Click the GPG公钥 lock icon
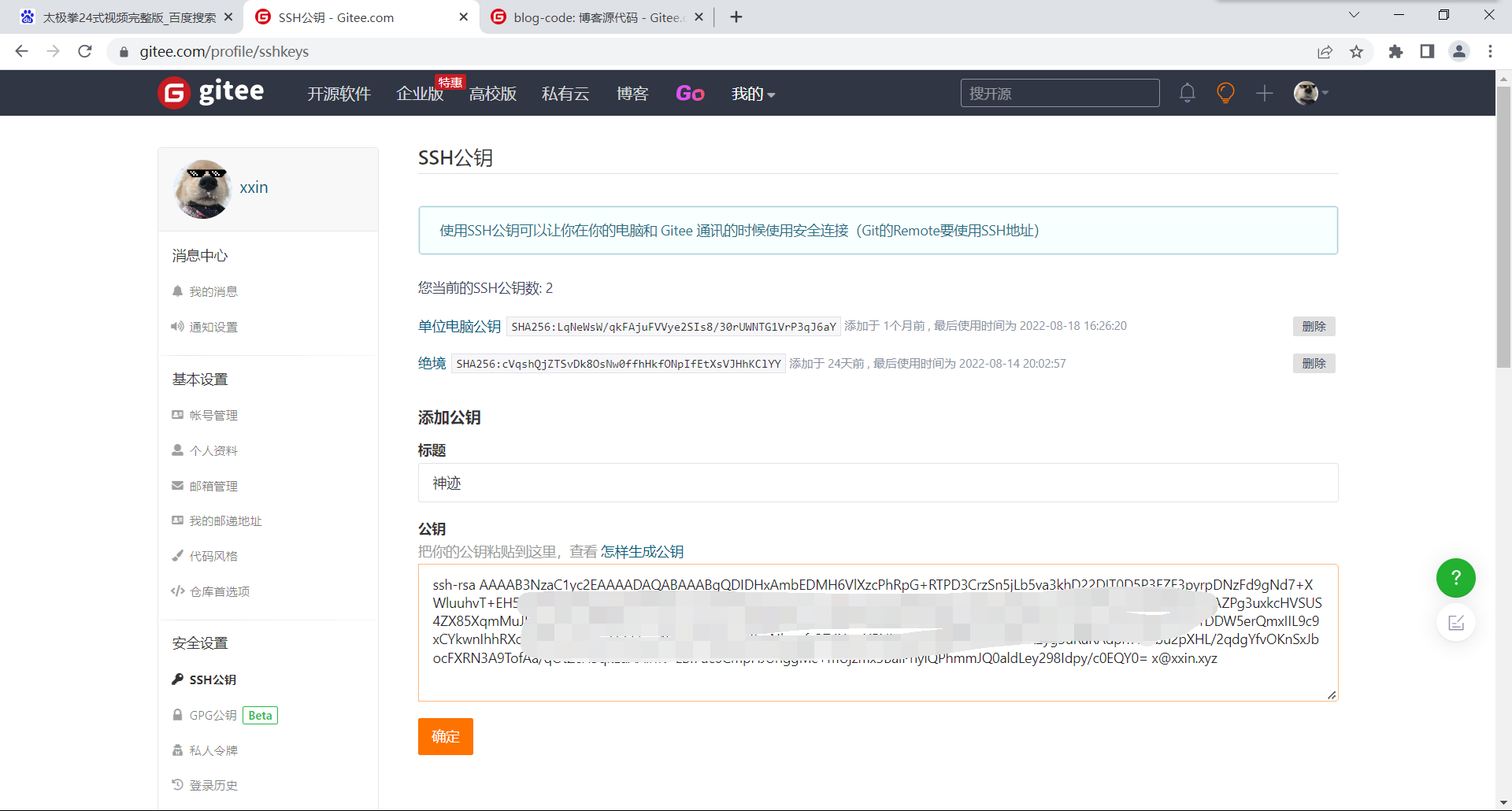Screen dimensions: 1512x811 pyautogui.click(x=178, y=714)
